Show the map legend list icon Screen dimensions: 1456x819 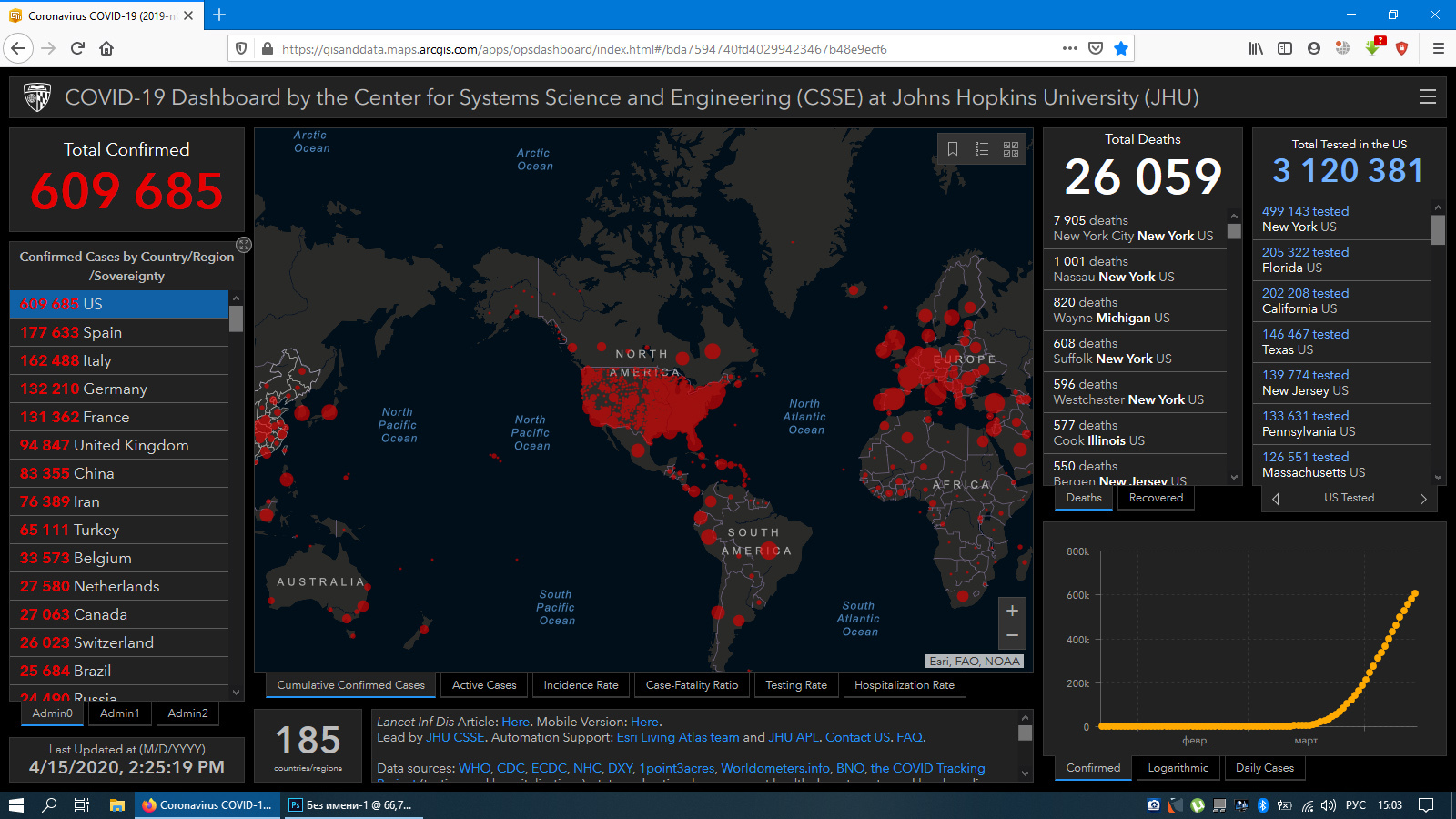[982, 149]
